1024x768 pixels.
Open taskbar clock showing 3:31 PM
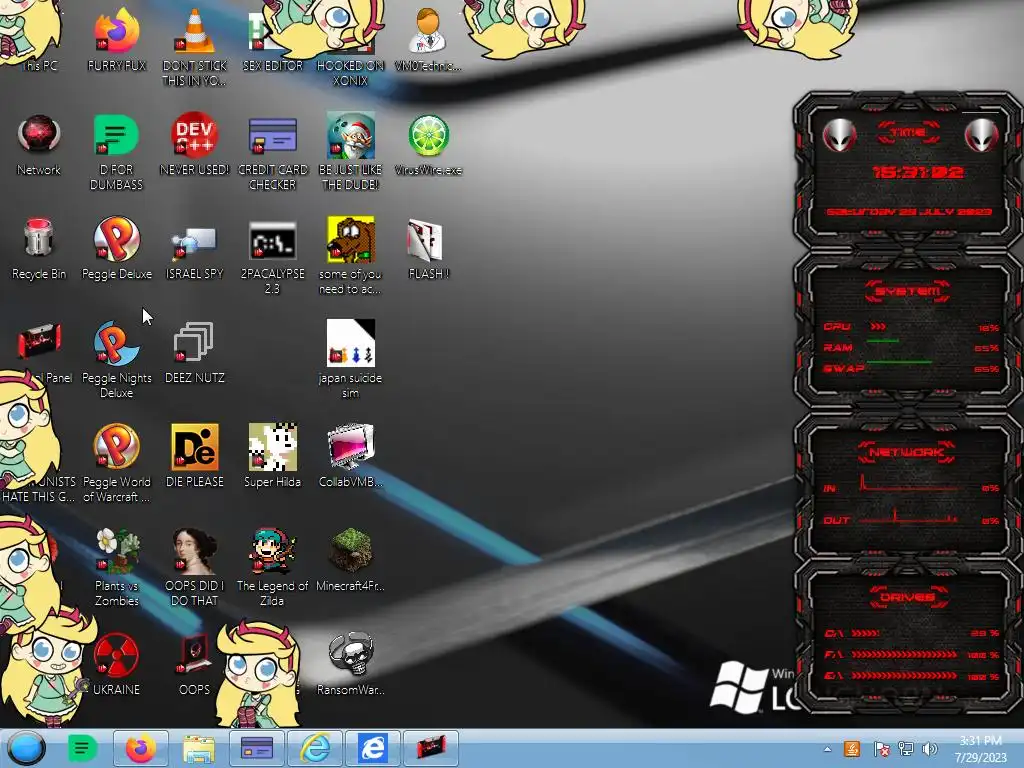click(980, 749)
